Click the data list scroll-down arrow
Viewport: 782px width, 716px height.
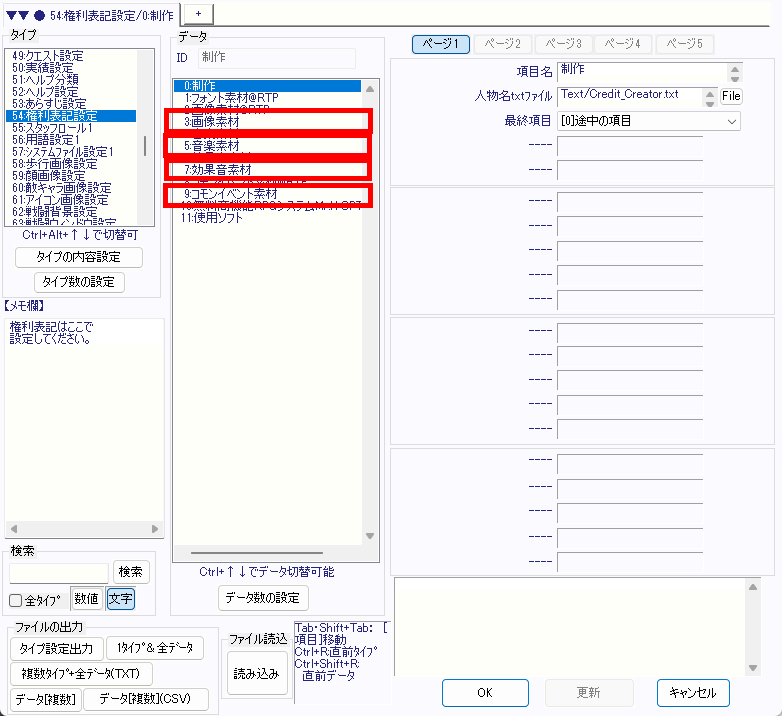368,535
